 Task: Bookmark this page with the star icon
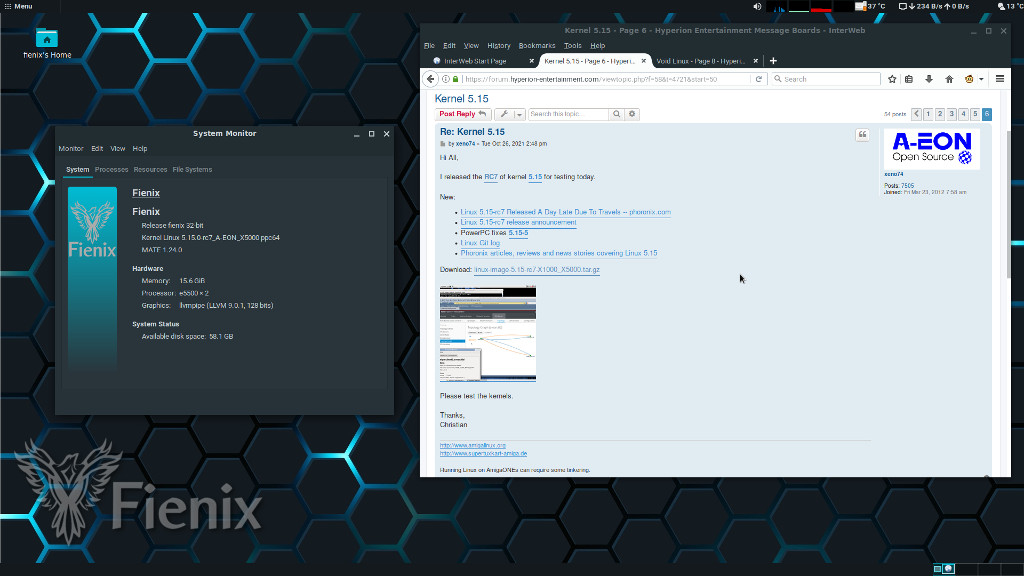click(892, 79)
